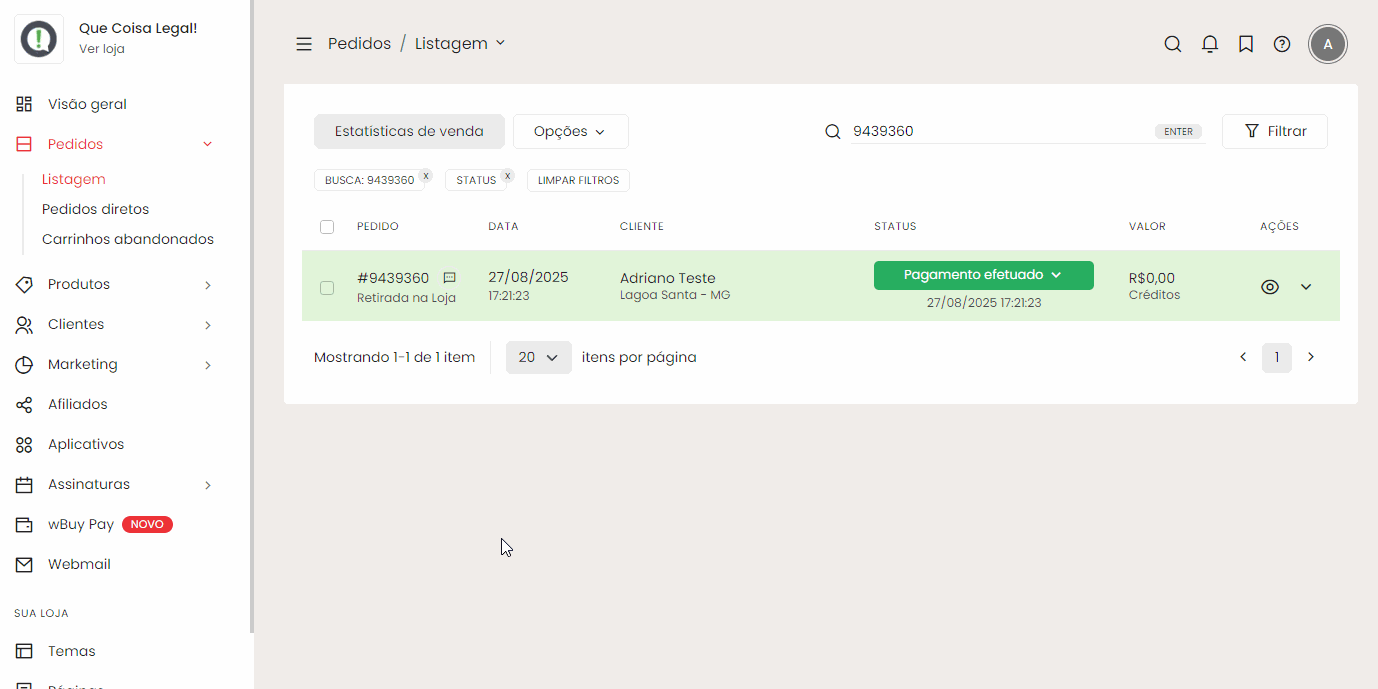The height and width of the screenshot is (689, 1378).
Task: Open the notifications bell icon
Action: (x=1210, y=44)
